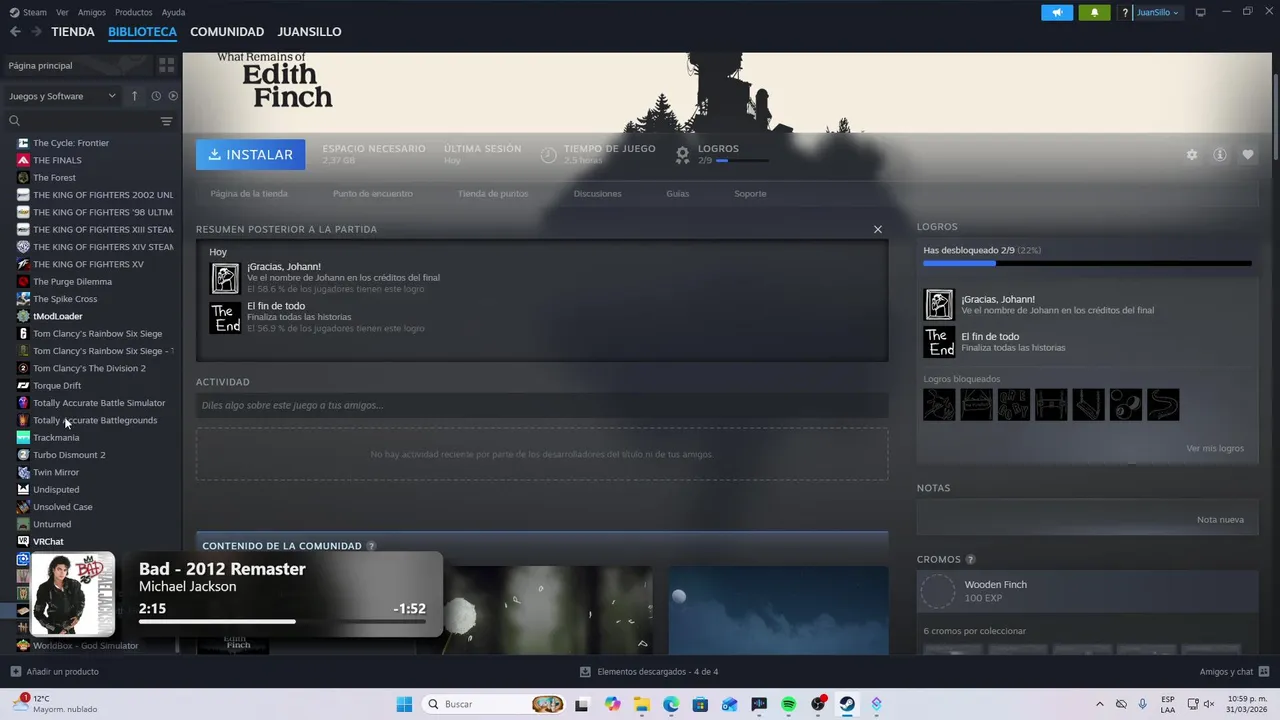Open Punto de encuentro link
The height and width of the screenshot is (720, 1280).
tap(372, 194)
